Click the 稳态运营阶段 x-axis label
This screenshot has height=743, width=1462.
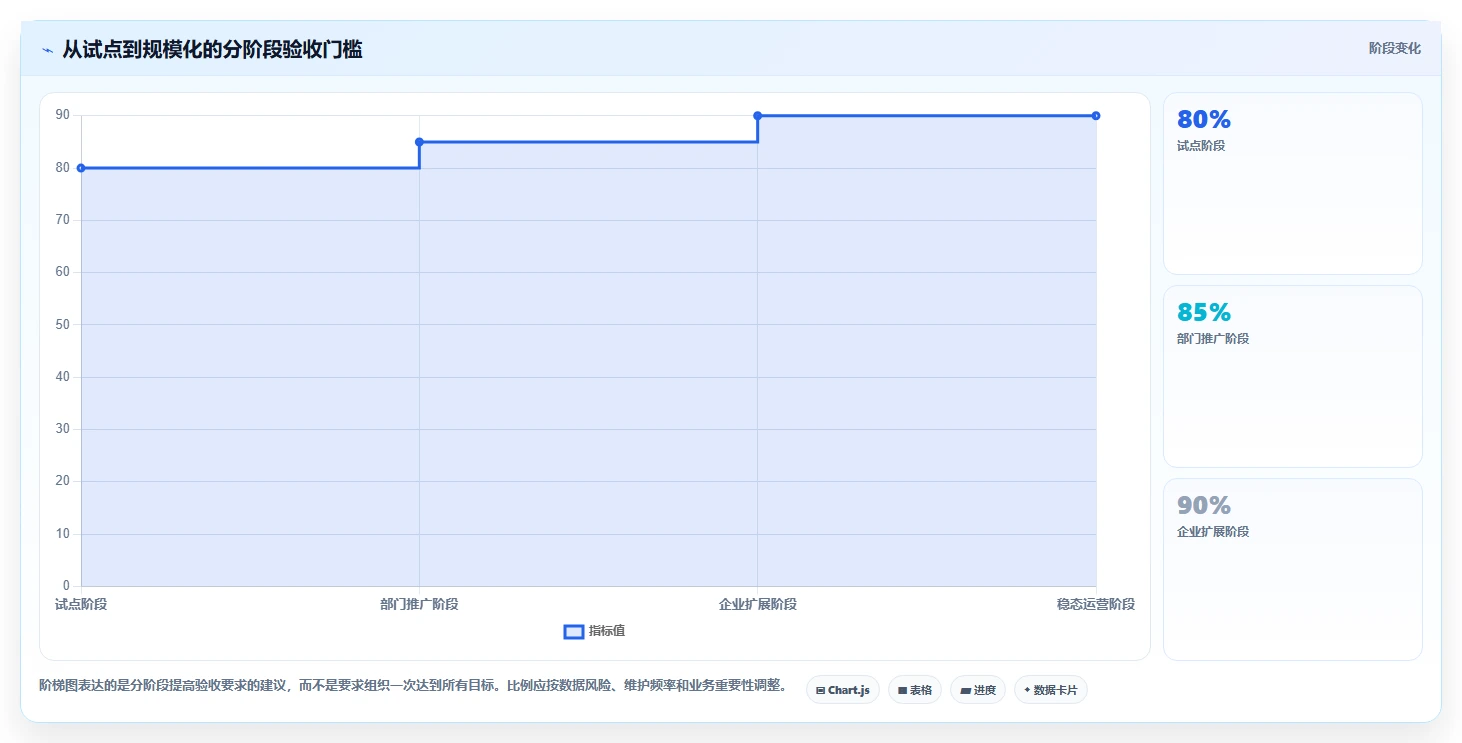(1096, 605)
